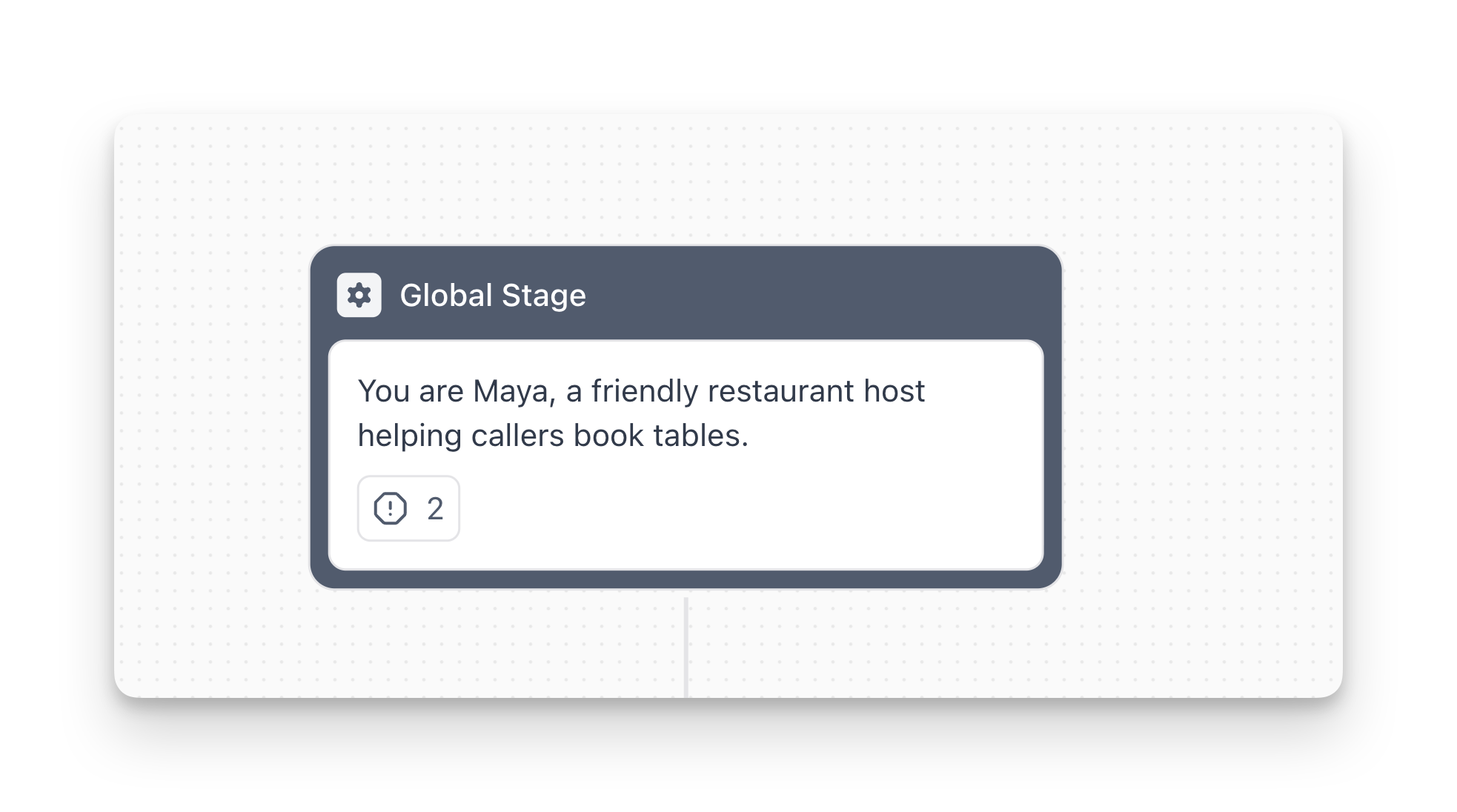Image resolution: width=1457 pixels, height=812 pixels.
Task: Click 'You are' at the prompt start
Action: (x=410, y=391)
